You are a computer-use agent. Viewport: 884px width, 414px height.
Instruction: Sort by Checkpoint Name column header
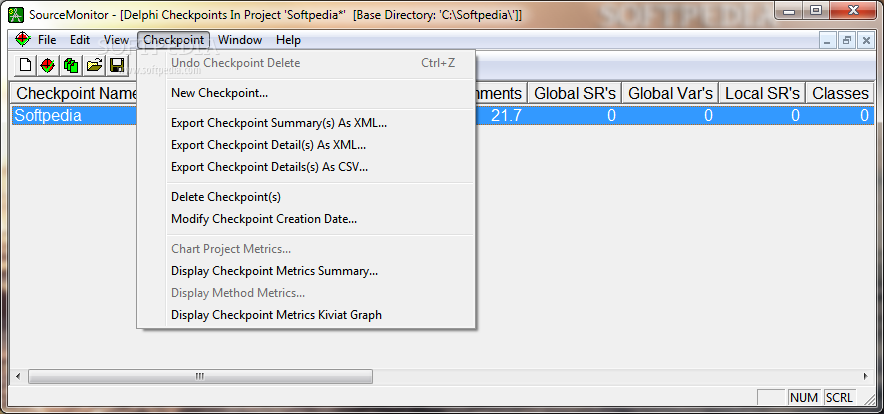[x=74, y=93]
